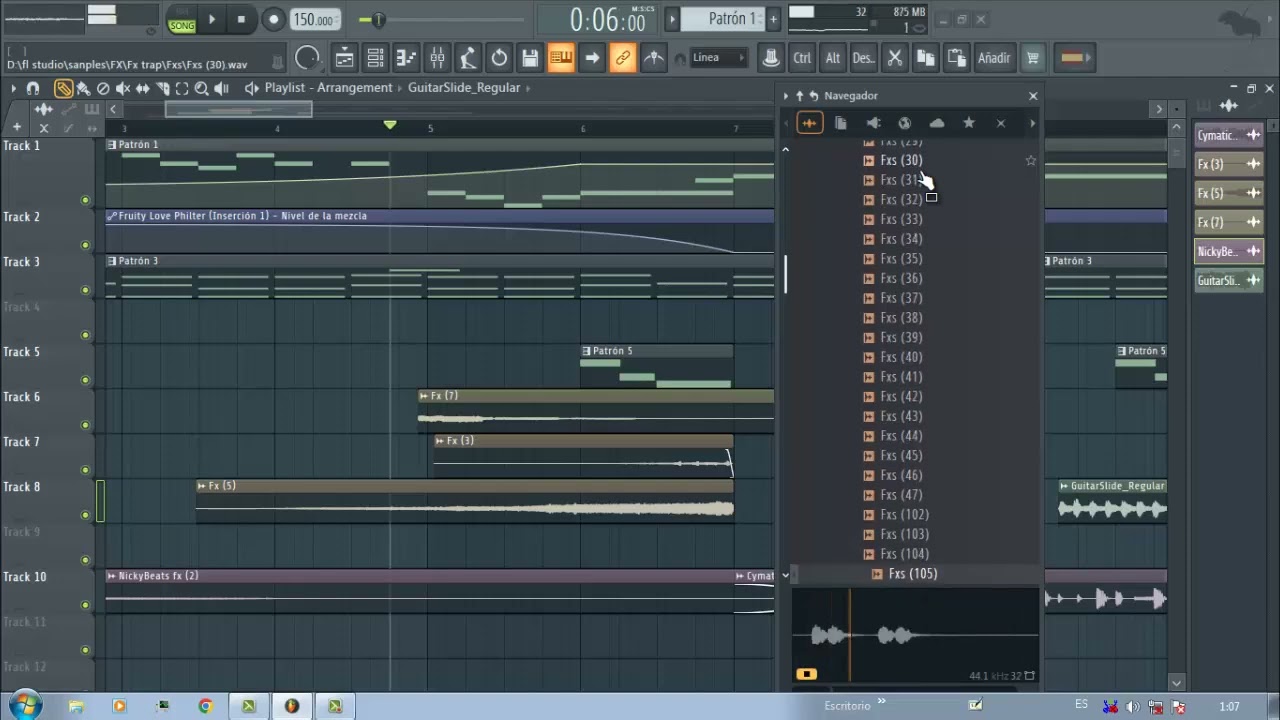Switch to browser globe tab
Viewport: 1280px width, 720px height.
coord(905,123)
